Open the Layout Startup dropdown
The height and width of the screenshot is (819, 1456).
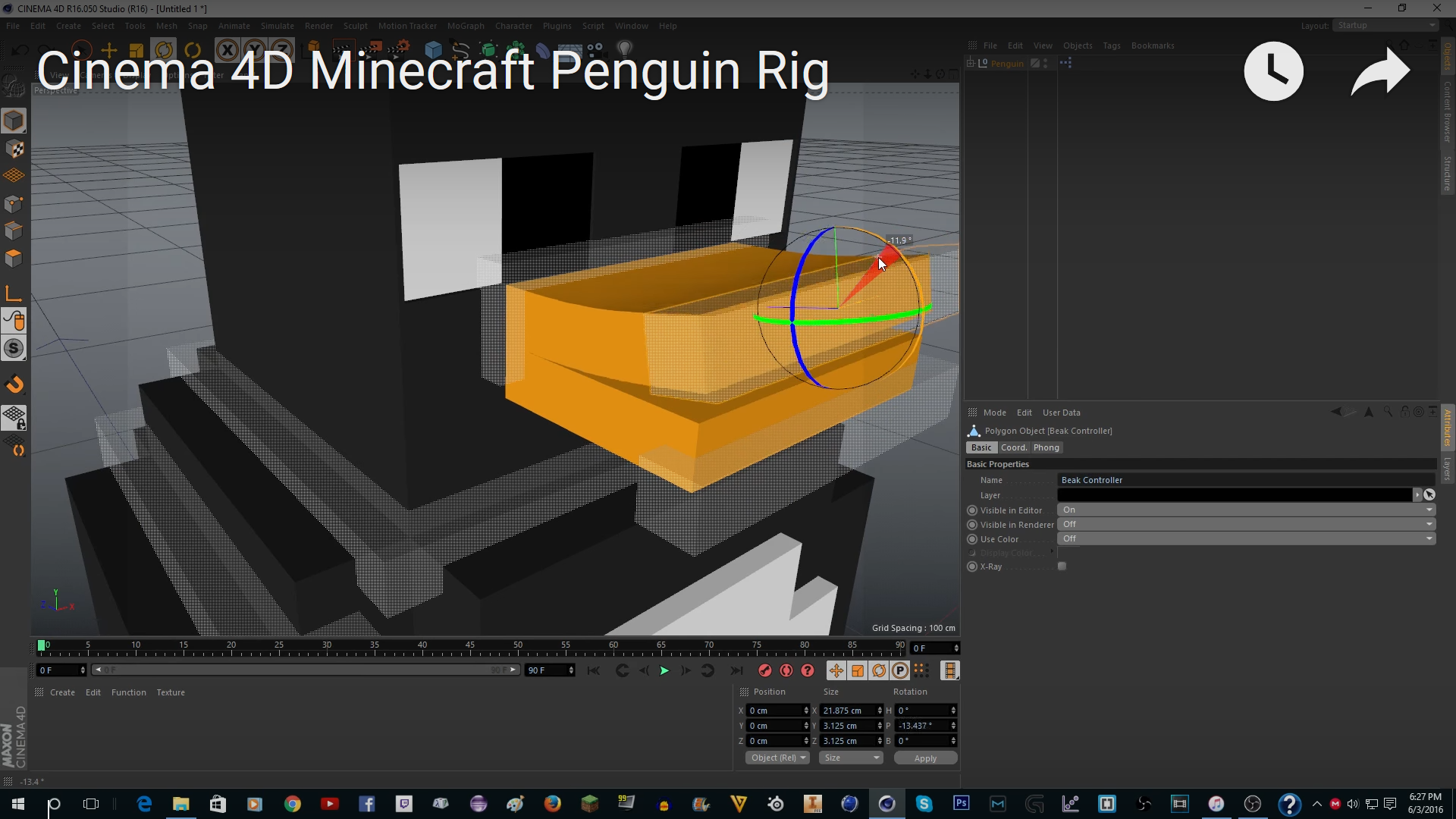(x=1385, y=25)
